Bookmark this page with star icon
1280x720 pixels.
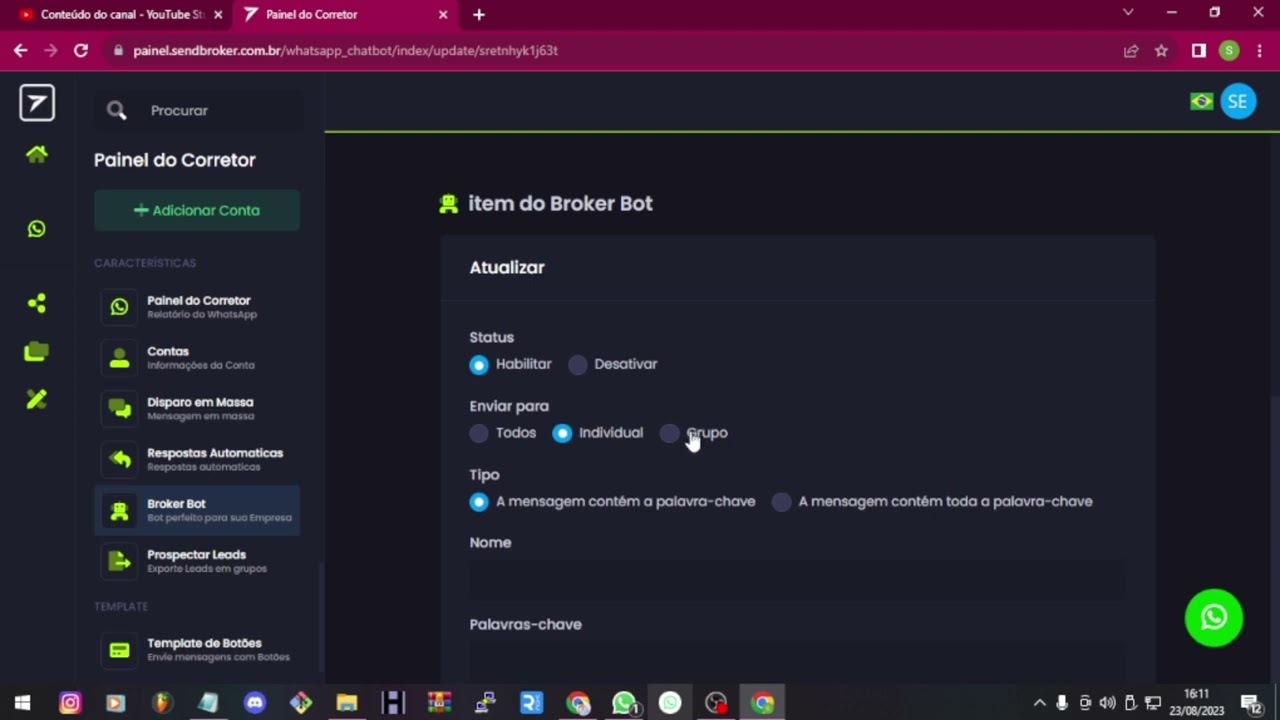pos(1161,50)
